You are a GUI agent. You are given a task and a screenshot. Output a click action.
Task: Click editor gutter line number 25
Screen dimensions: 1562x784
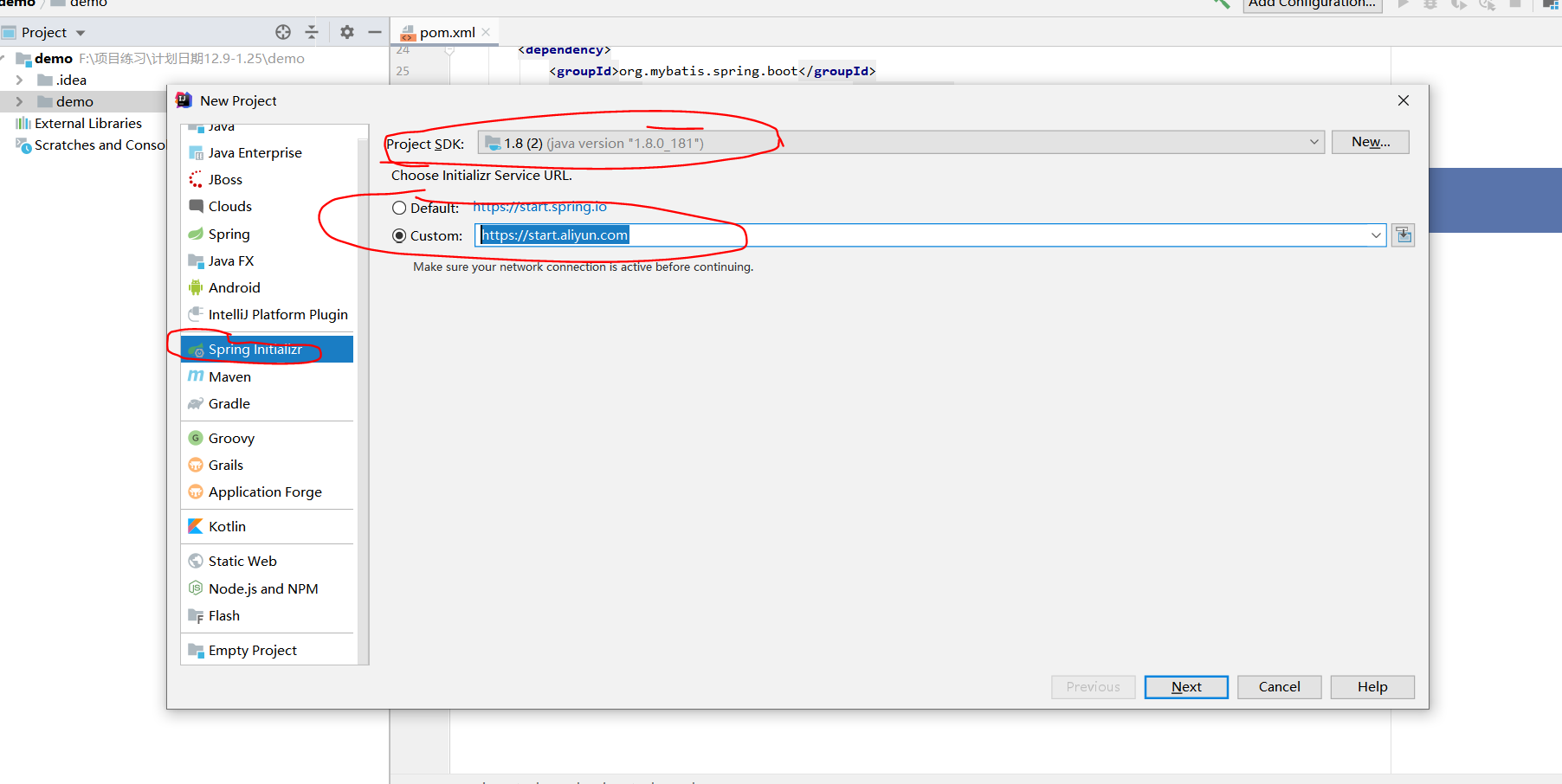(x=403, y=71)
